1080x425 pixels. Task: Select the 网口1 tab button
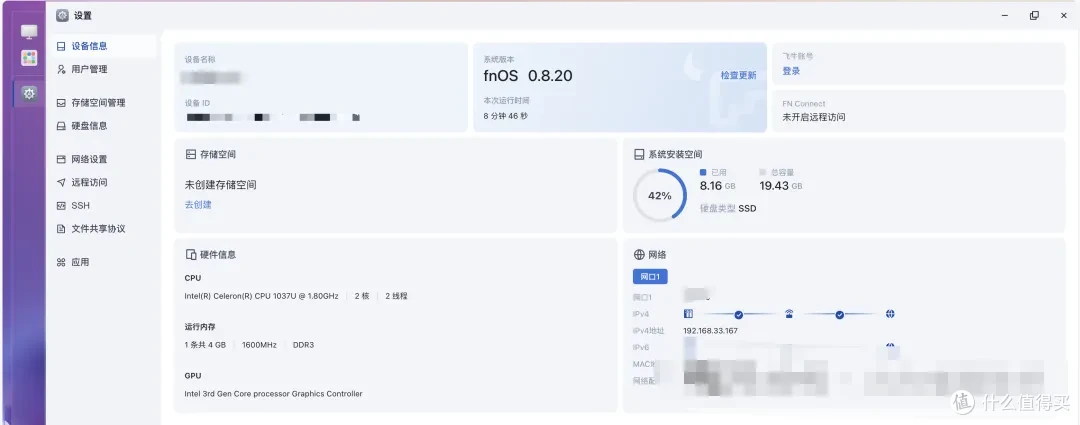click(650, 277)
